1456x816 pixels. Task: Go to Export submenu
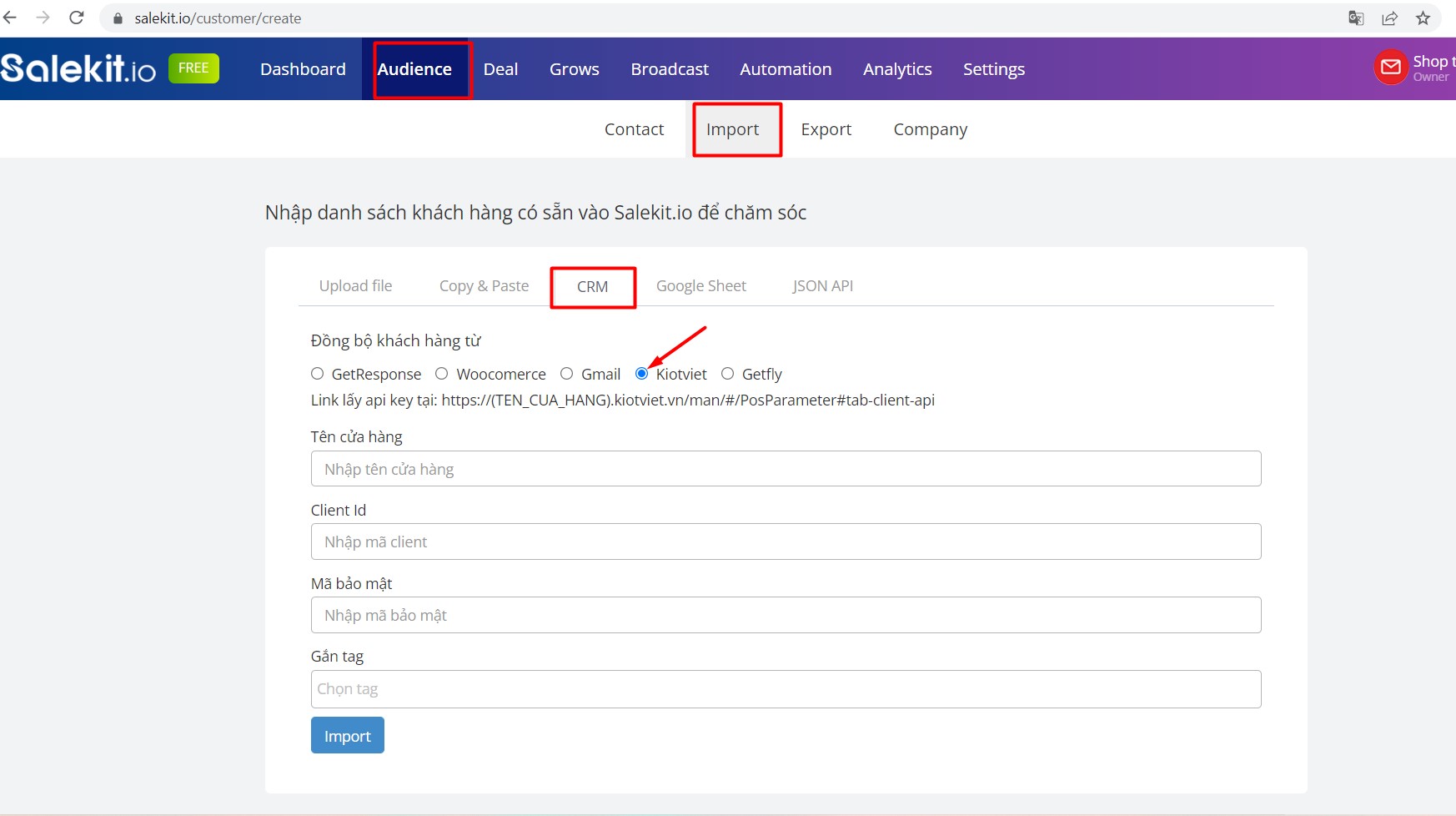pyautogui.click(x=826, y=129)
